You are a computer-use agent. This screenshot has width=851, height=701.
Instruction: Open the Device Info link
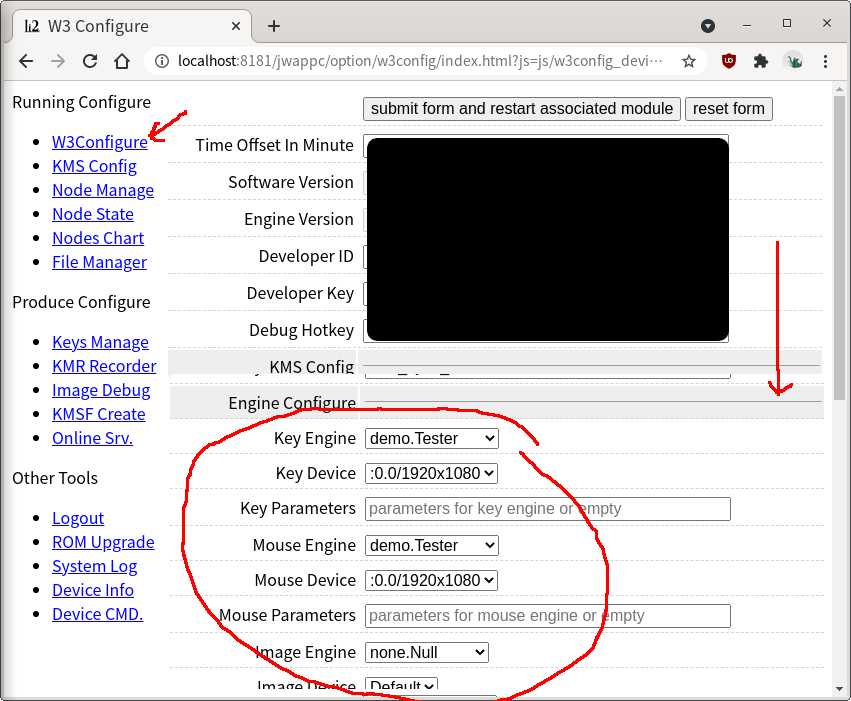[93, 590]
